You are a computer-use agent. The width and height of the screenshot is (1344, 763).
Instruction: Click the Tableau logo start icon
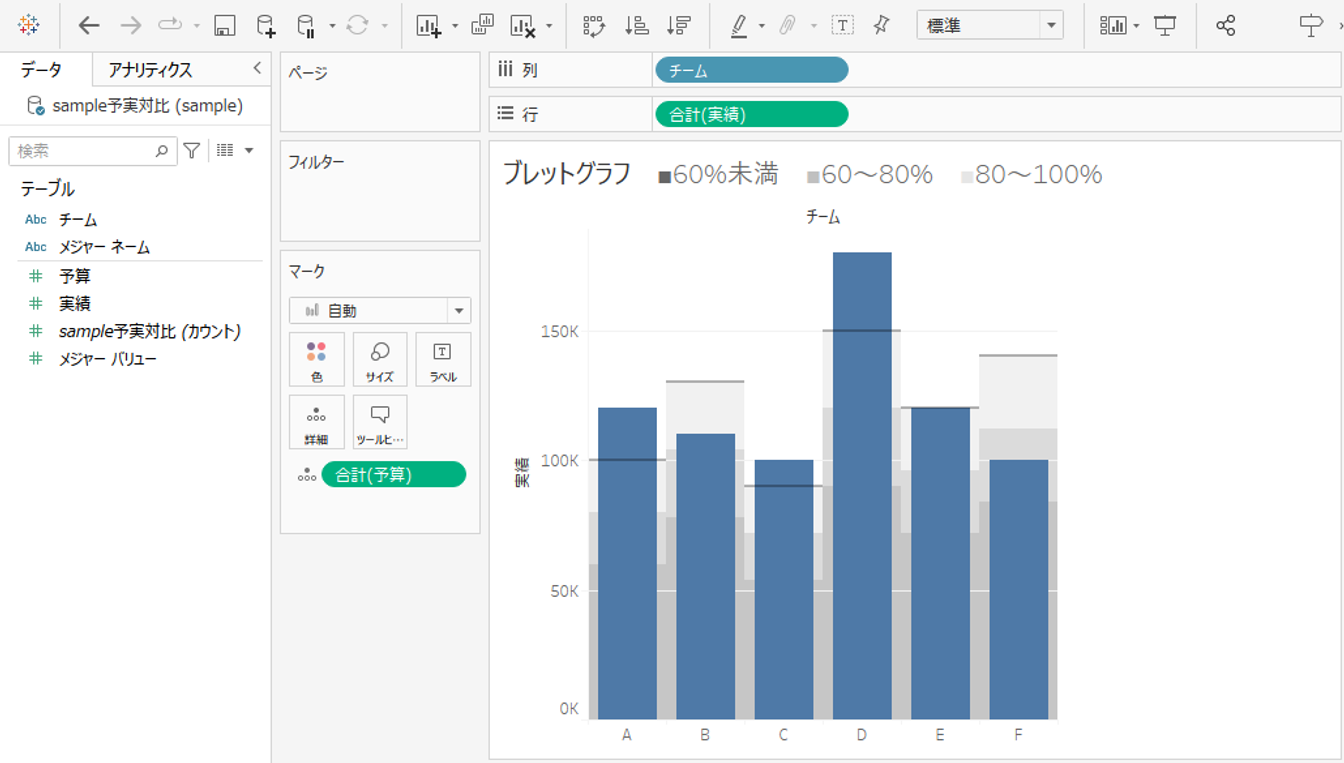pos(28,25)
